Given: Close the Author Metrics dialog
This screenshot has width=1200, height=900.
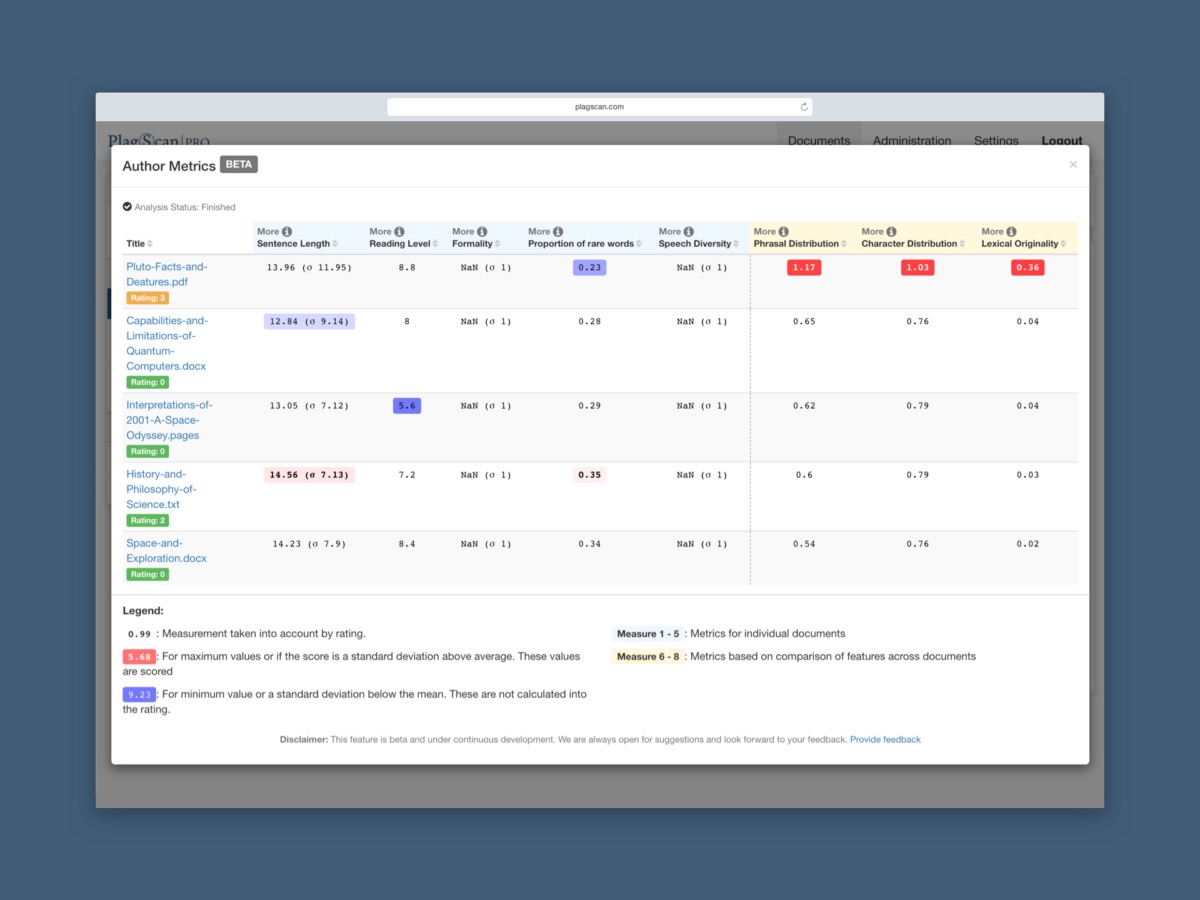Looking at the screenshot, I should click(1073, 165).
